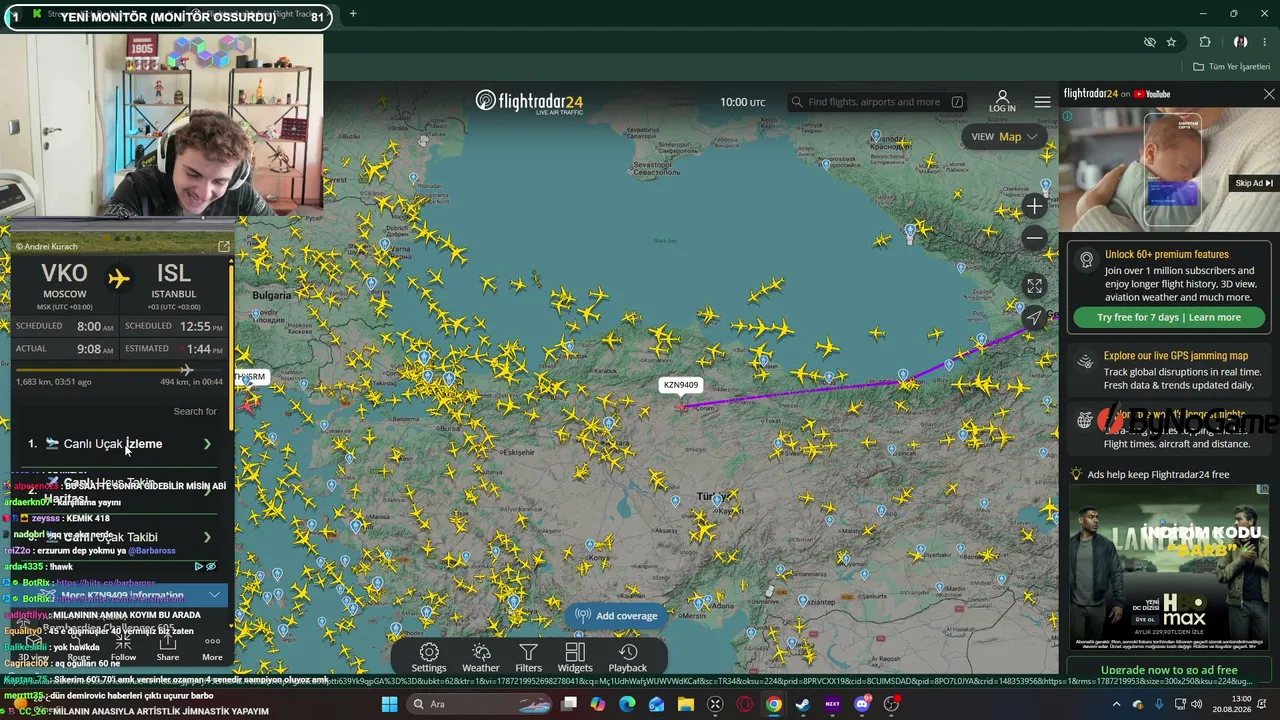Screen dimensions: 1280x720
Task: Click Try free for 7 days button
Action: click(1169, 317)
